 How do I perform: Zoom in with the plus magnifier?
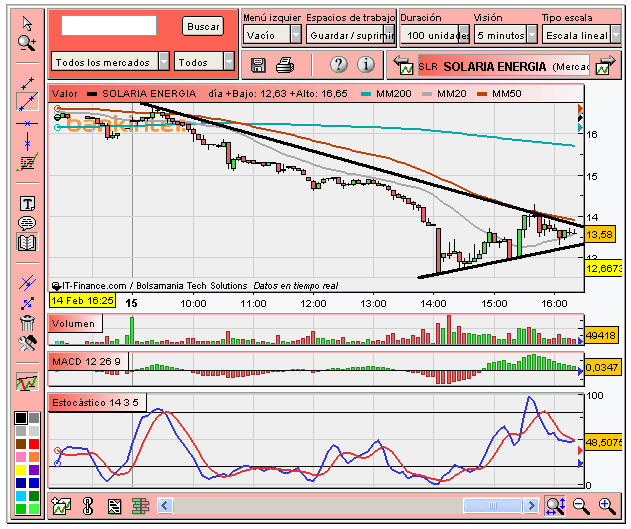point(607,506)
